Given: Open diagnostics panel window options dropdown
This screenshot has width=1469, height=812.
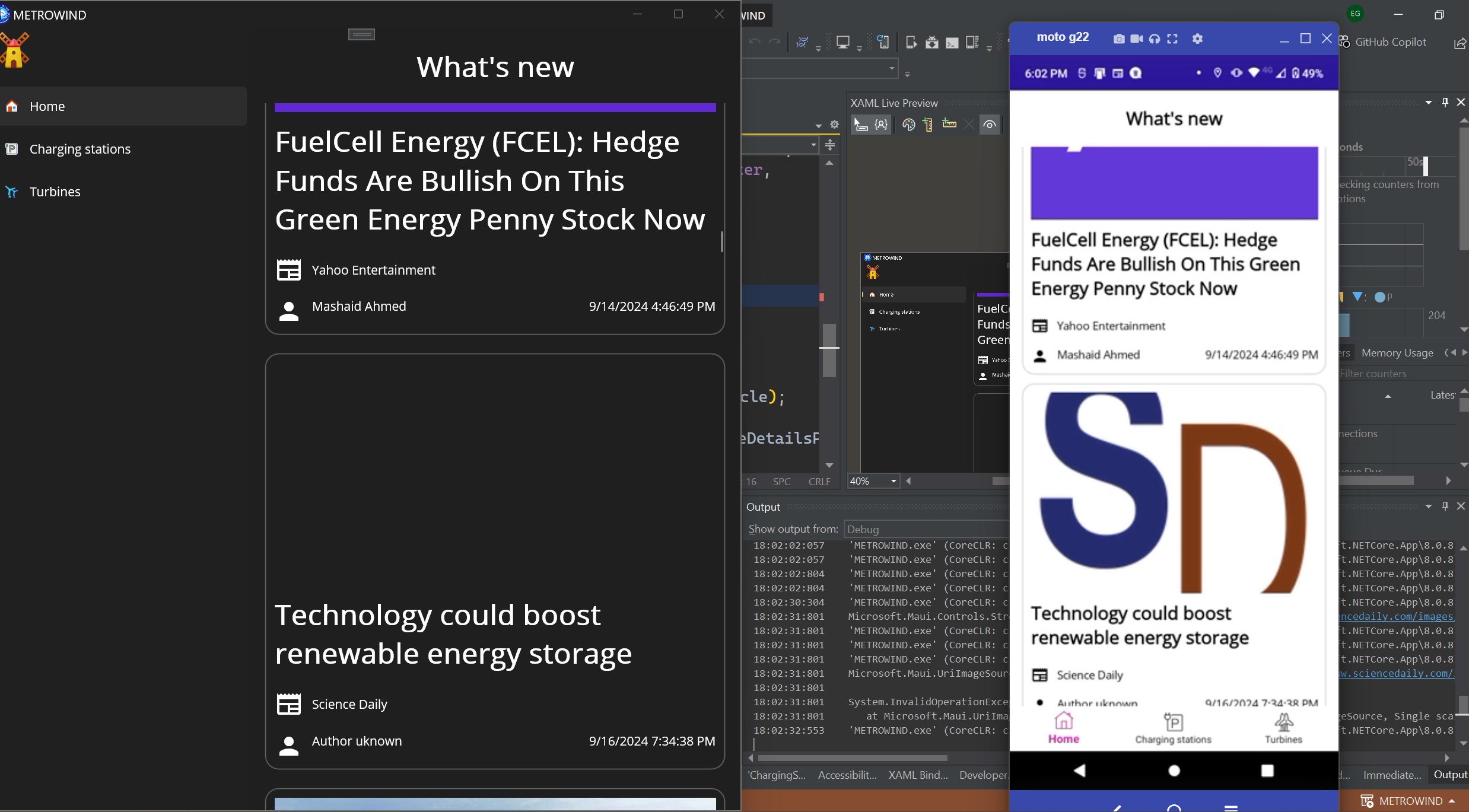Looking at the screenshot, I should click(1429, 103).
